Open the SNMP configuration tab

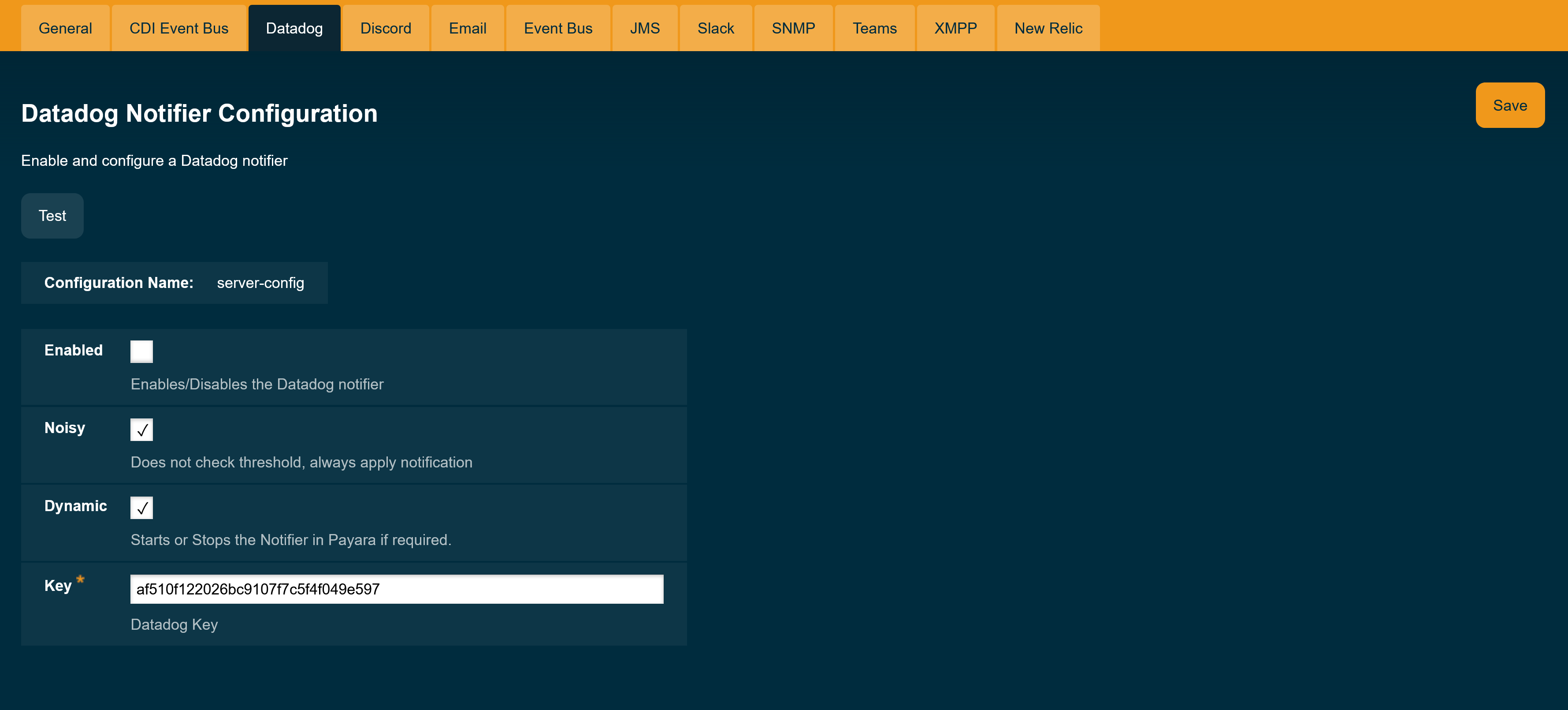[x=793, y=27]
